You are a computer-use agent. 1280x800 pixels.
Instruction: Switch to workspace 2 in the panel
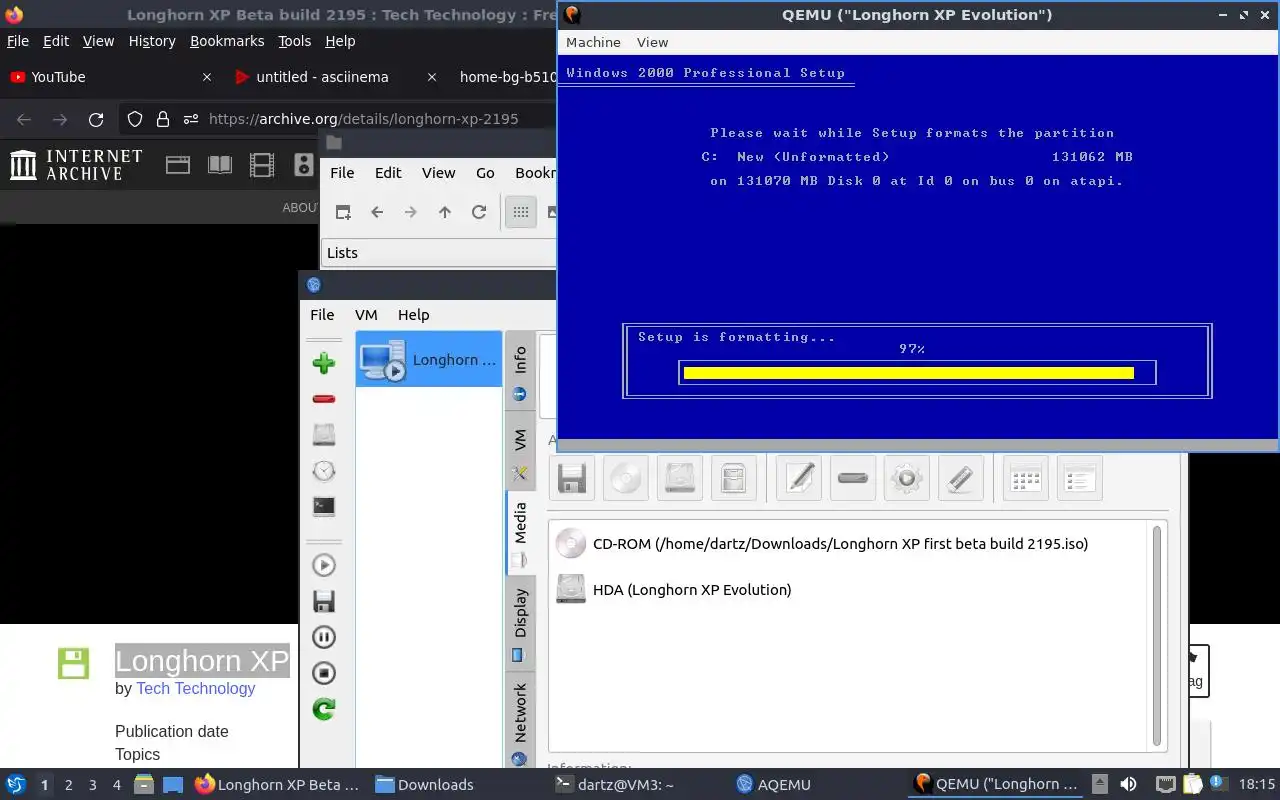69,785
